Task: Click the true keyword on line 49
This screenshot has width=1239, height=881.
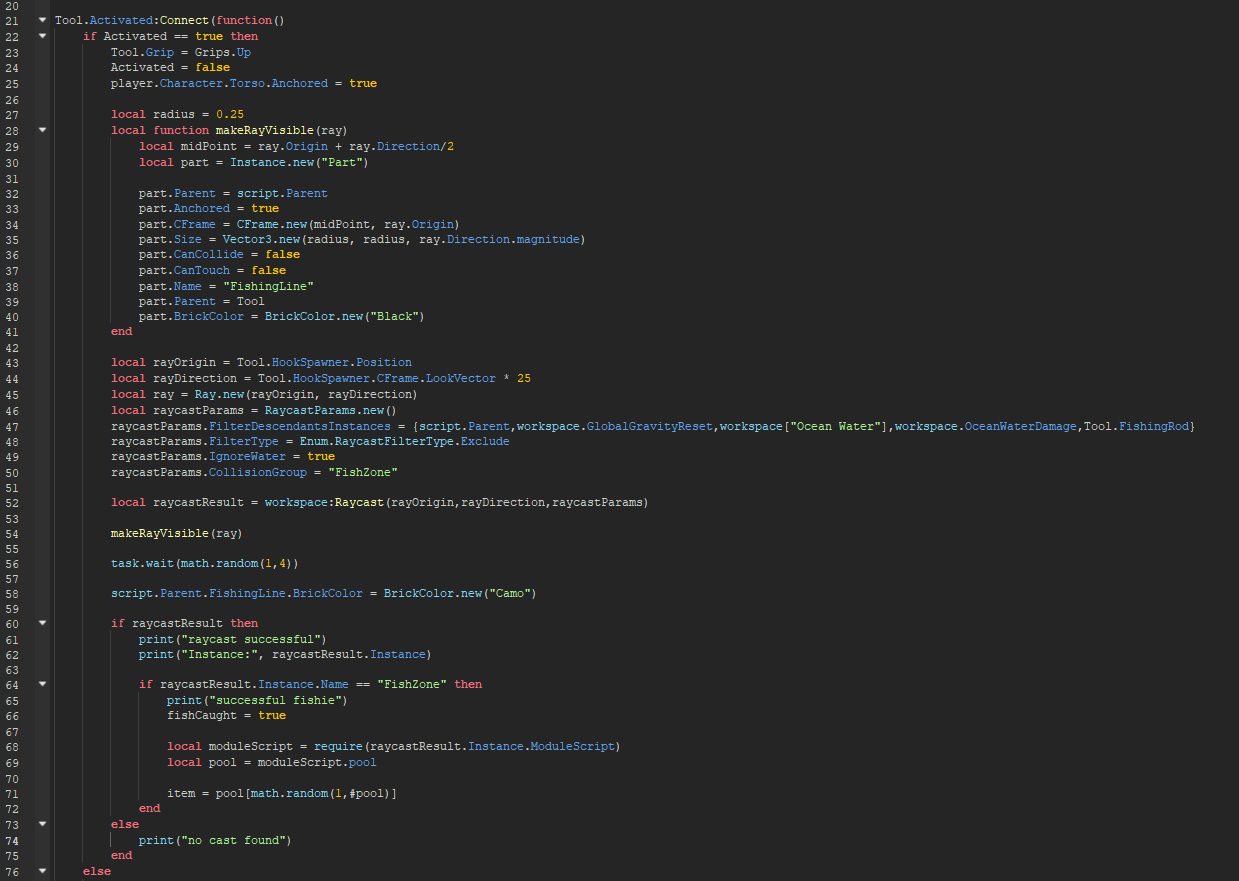Action: 321,456
